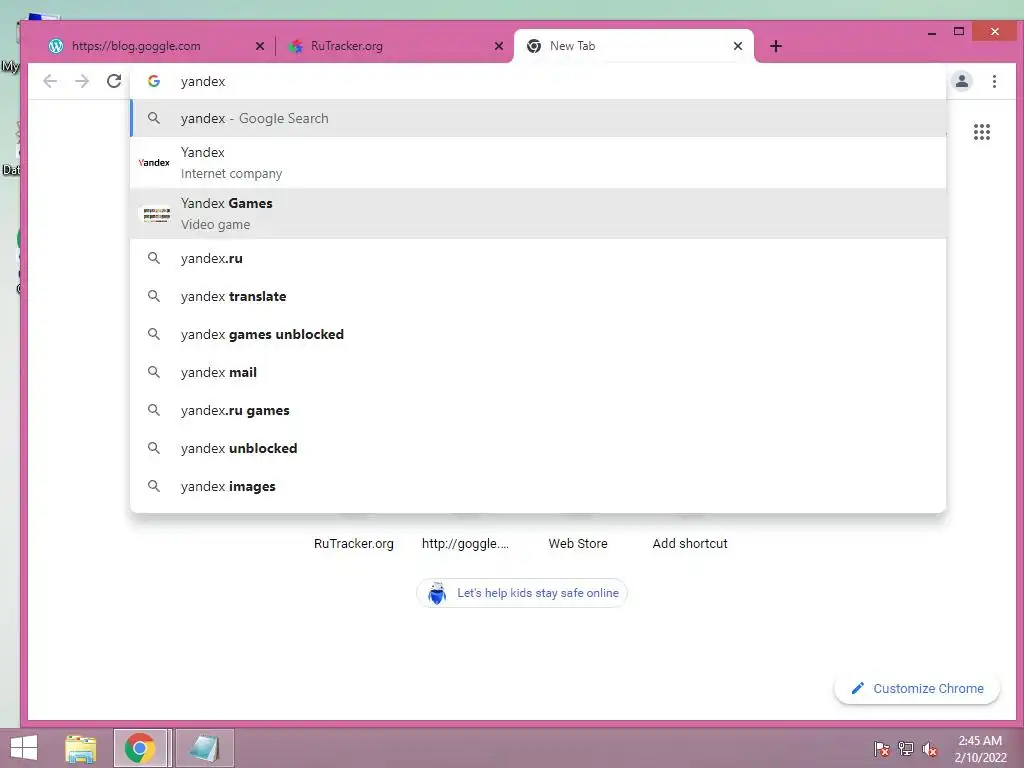Click the network tray icon

[x=906, y=749]
